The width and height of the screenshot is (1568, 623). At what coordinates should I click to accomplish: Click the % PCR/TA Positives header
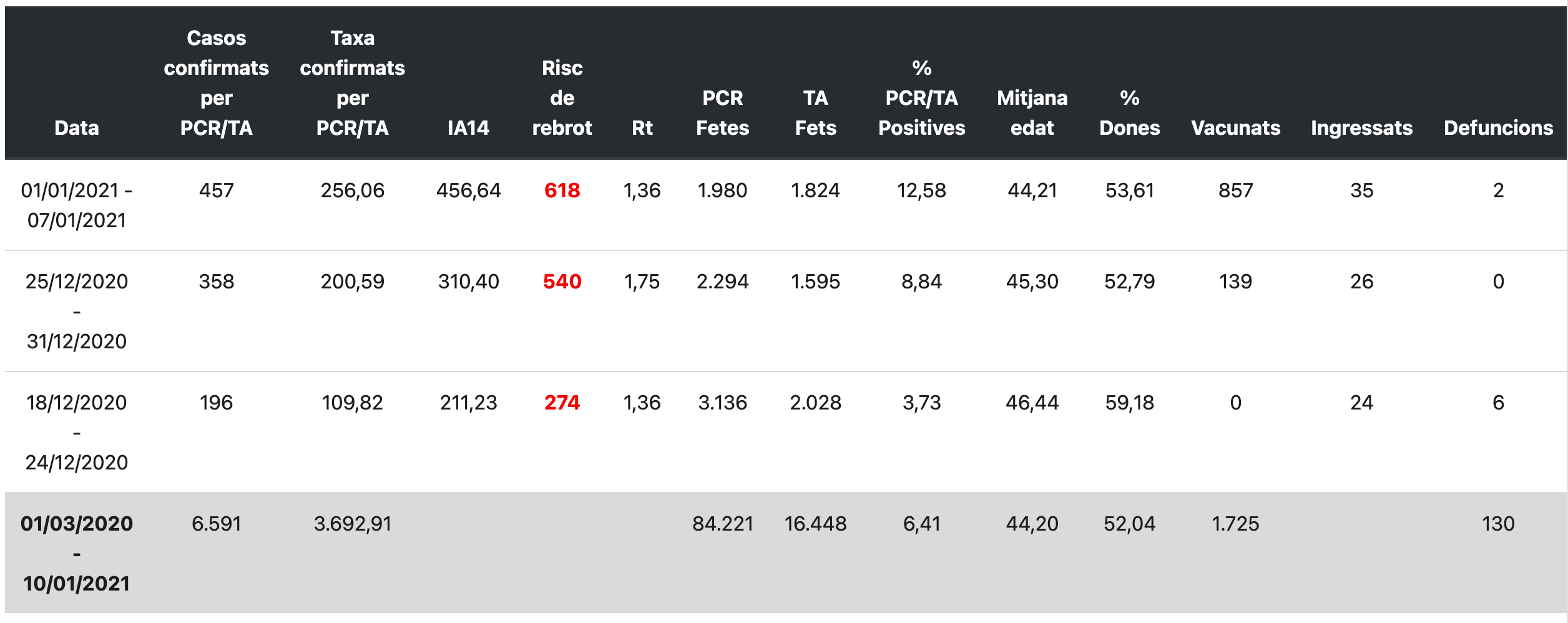[x=921, y=98]
